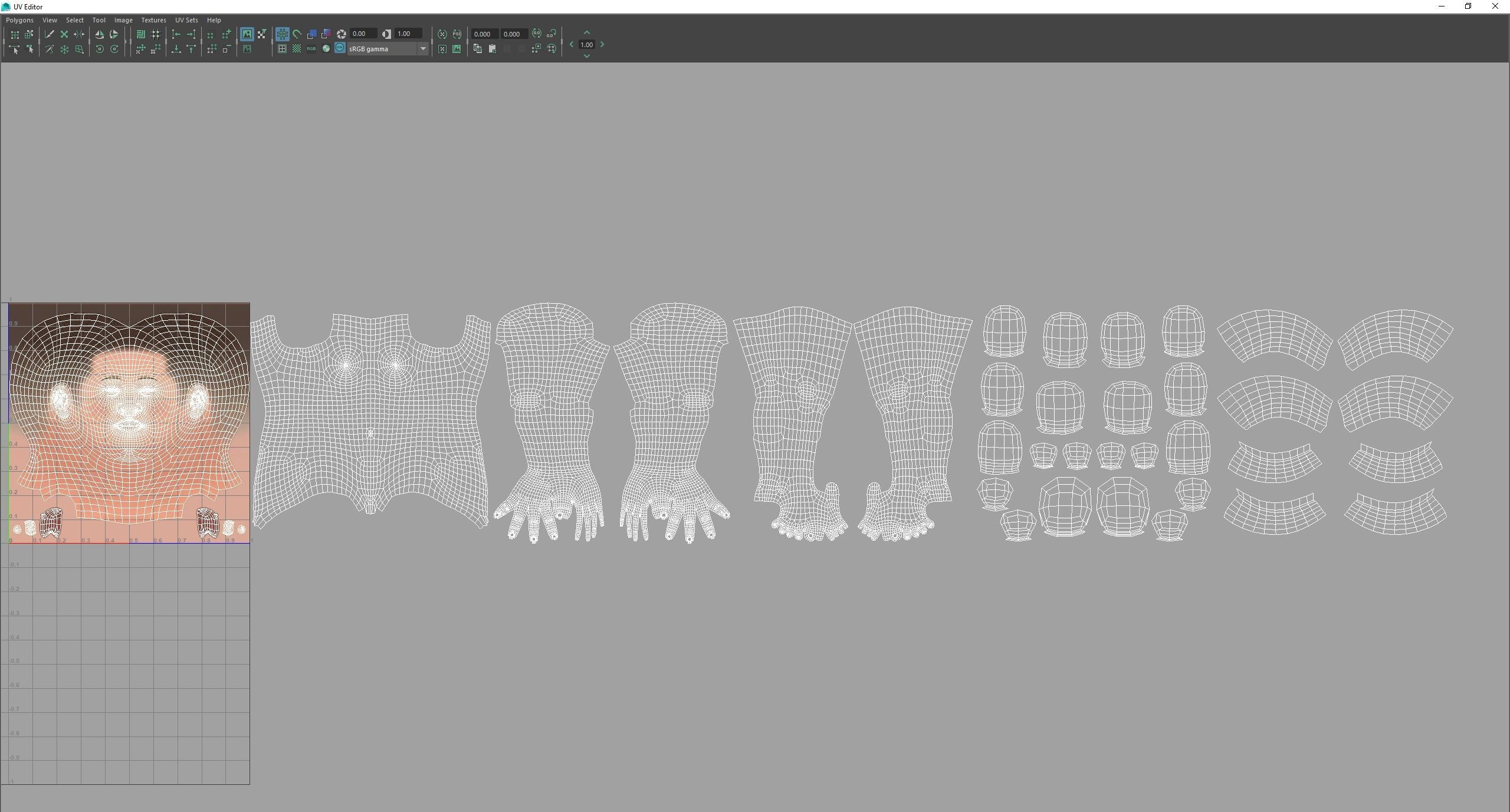
Task: Click the right chevron next to 1.00
Action: click(602, 45)
